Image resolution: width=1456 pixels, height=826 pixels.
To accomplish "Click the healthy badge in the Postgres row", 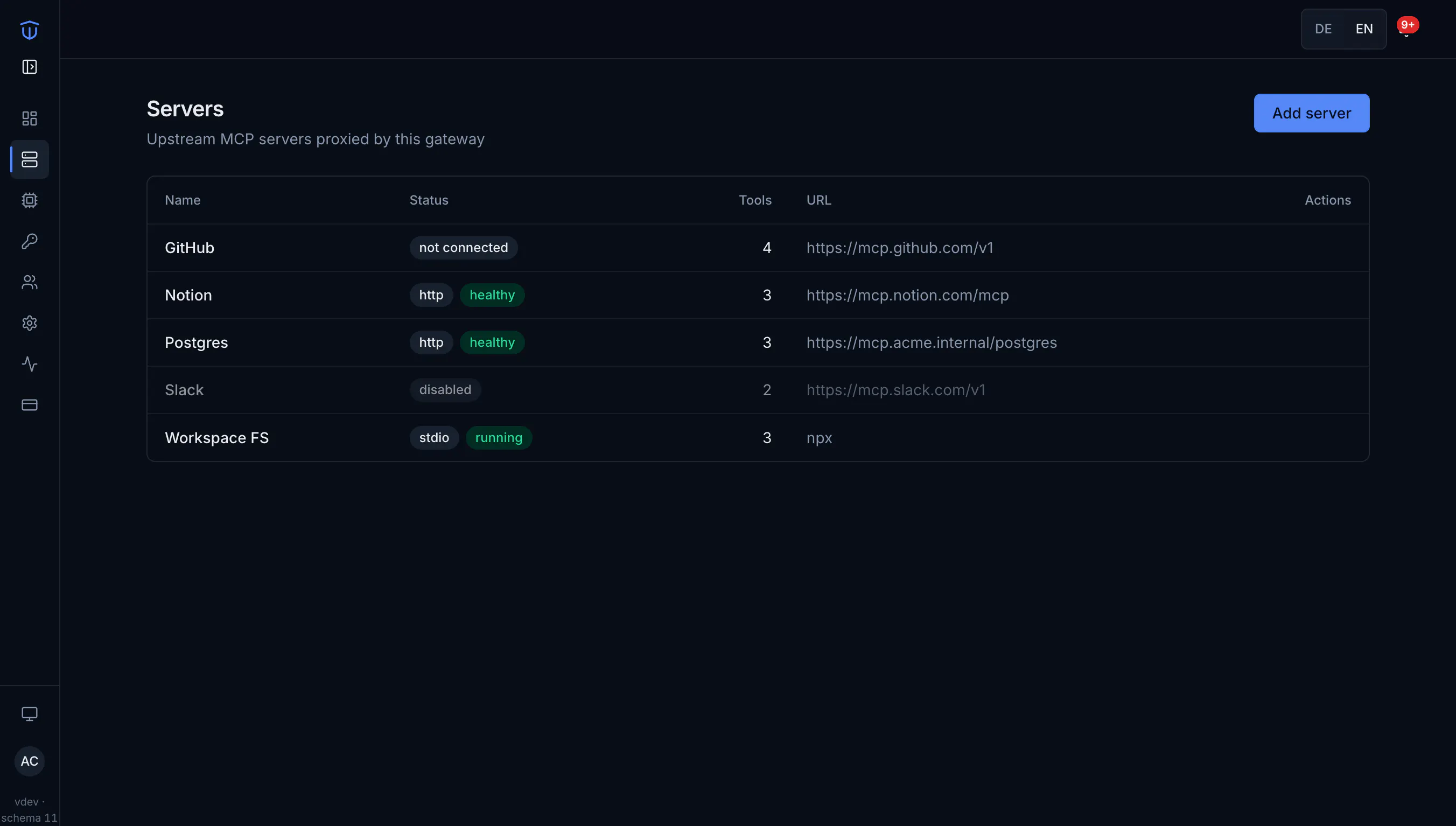I will tap(492, 342).
